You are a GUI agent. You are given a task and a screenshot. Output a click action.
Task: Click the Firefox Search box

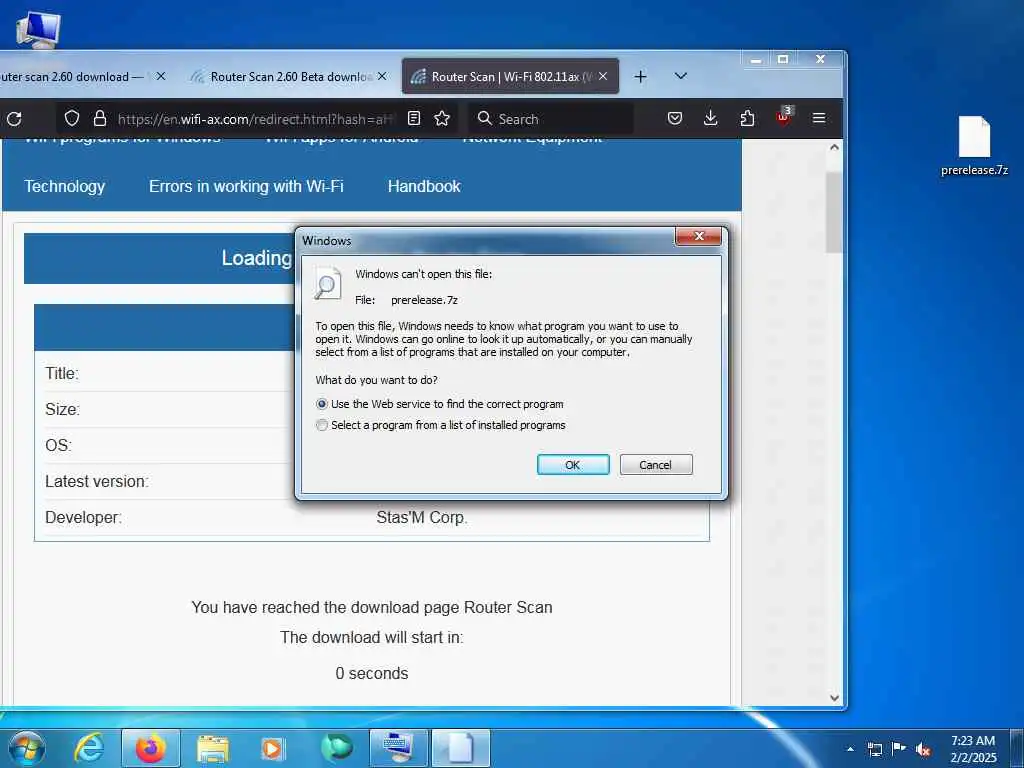click(550, 118)
